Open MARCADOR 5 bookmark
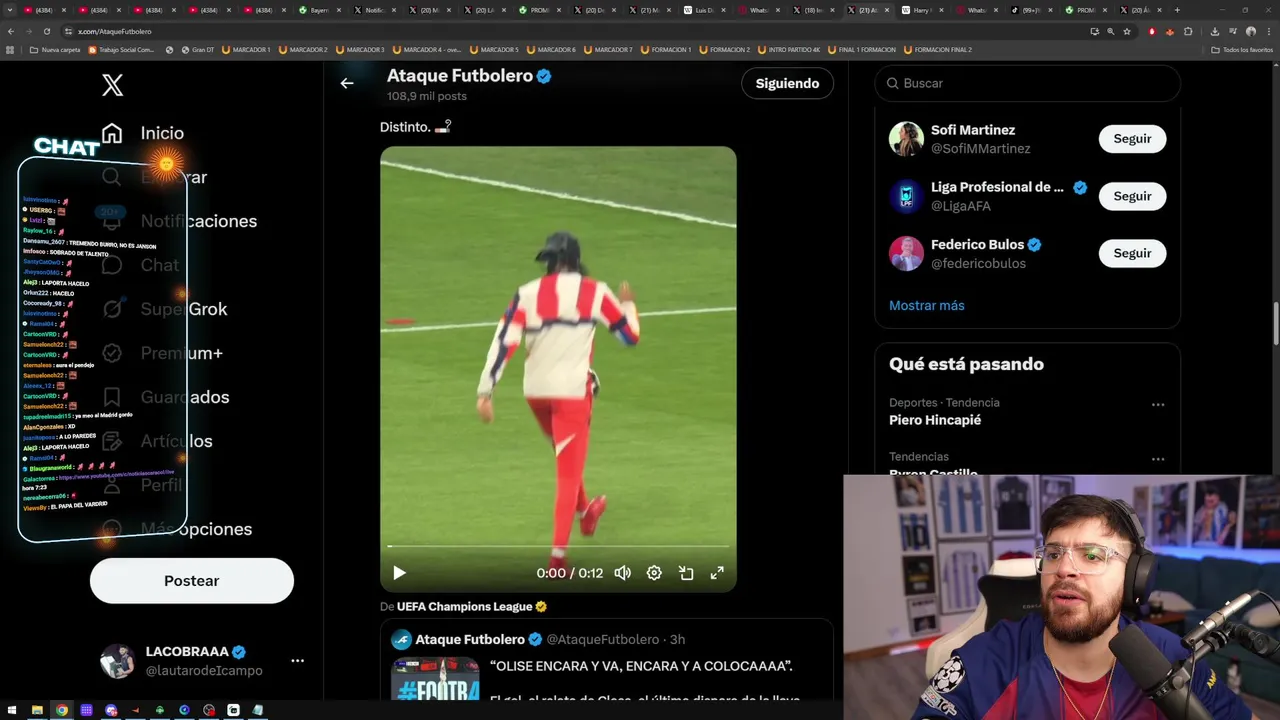Image resolution: width=1280 pixels, height=720 pixels. click(x=492, y=49)
